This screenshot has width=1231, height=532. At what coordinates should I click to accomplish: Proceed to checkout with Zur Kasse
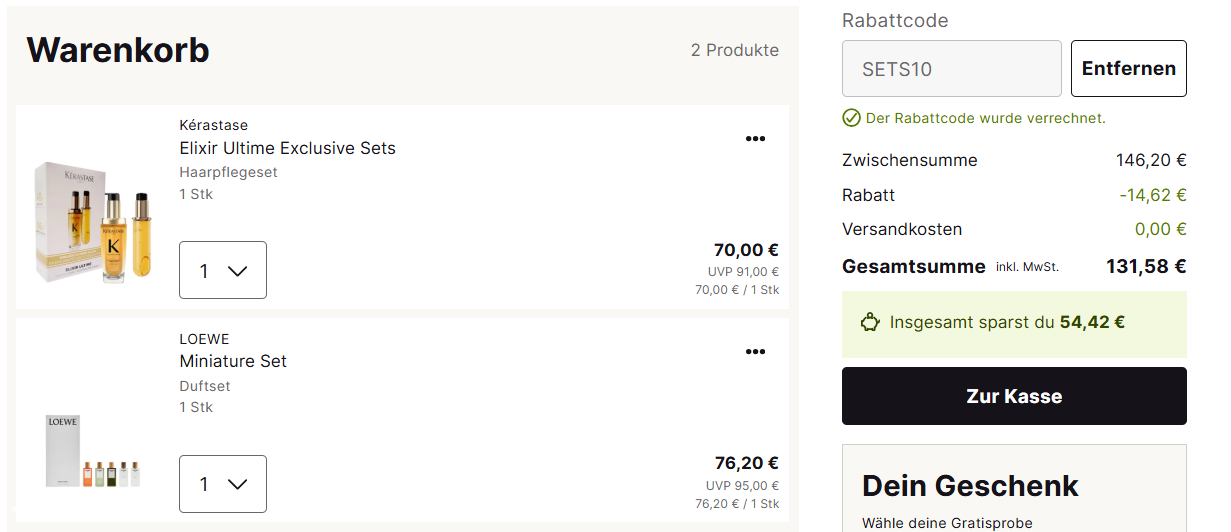click(x=1014, y=396)
